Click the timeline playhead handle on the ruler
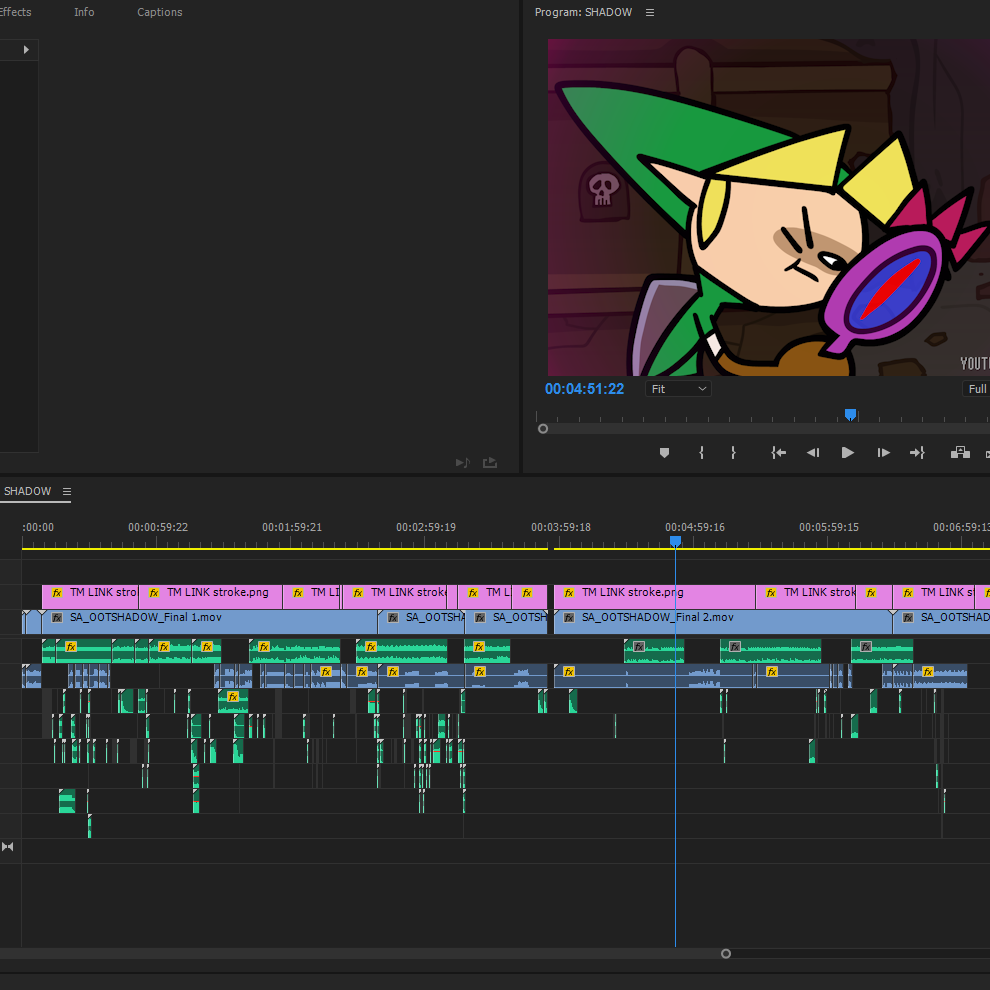Screen dimensions: 990x990 [x=676, y=541]
